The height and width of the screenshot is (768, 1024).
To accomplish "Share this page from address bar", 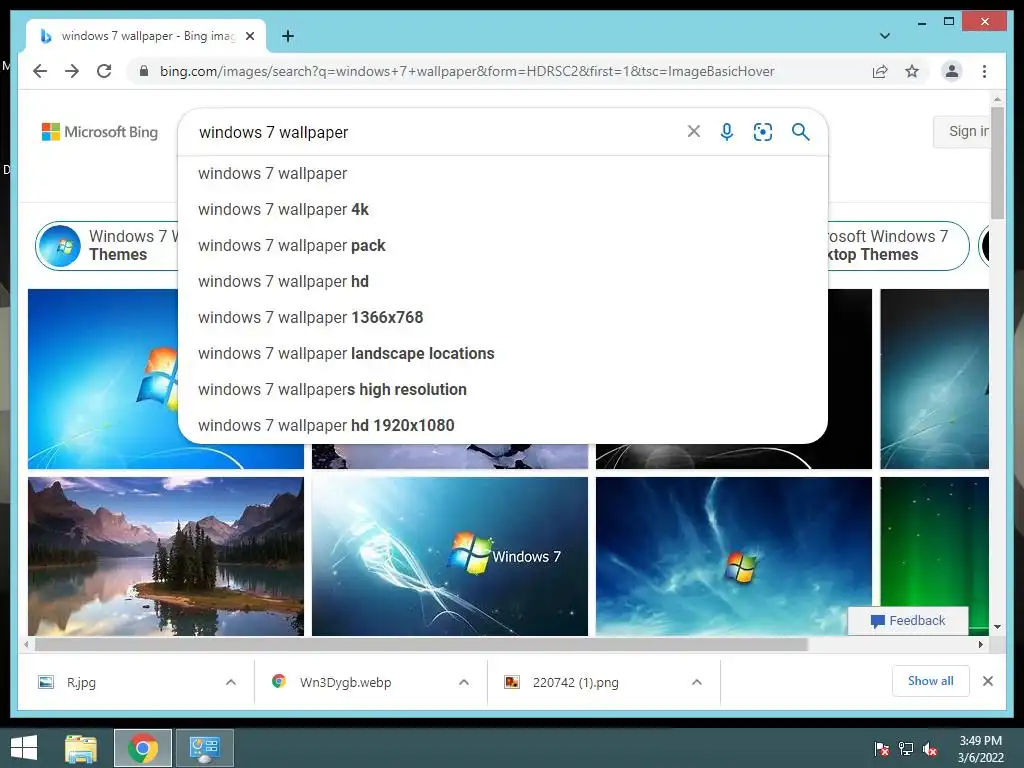I will (880, 71).
